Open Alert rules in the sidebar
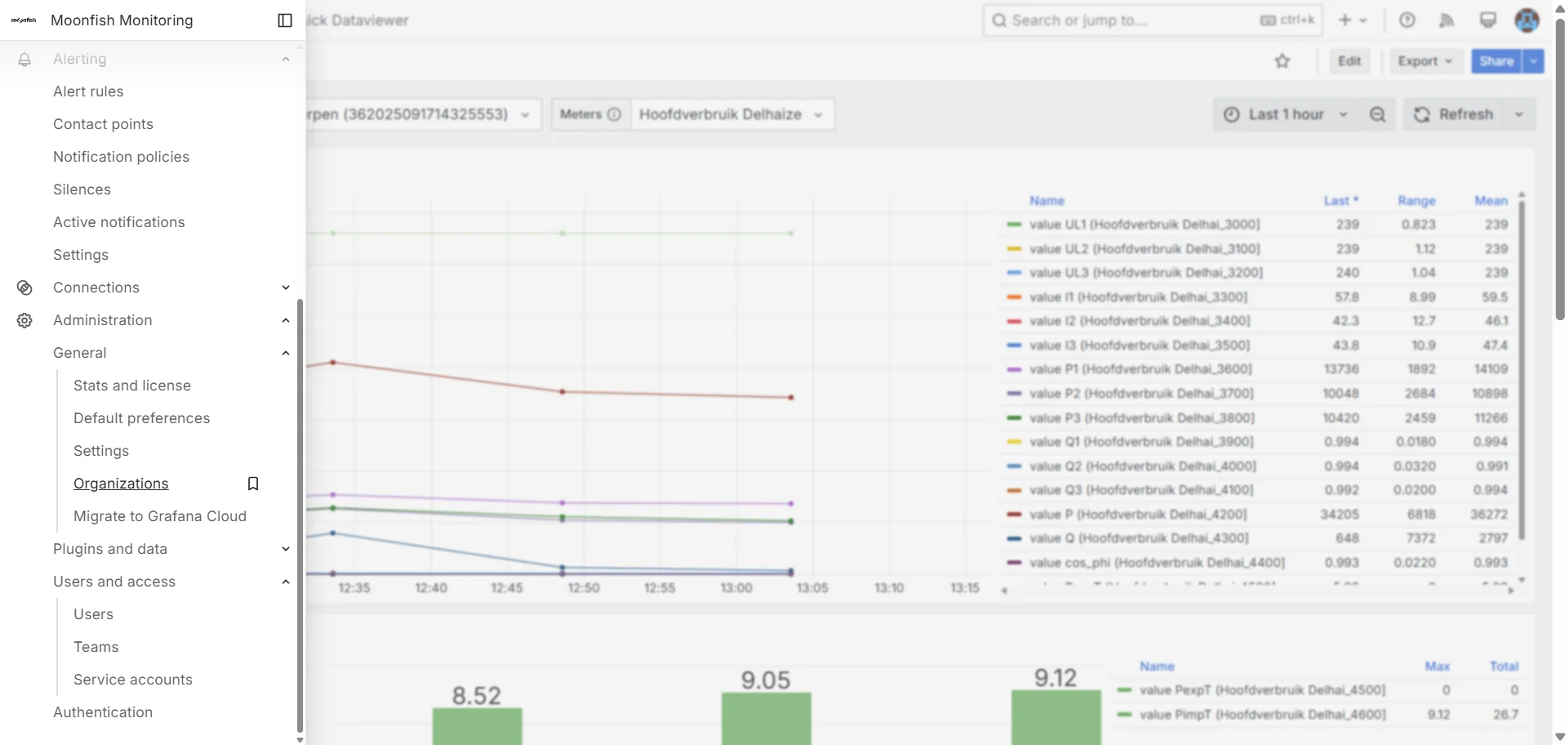The height and width of the screenshot is (745, 1568). pyautogui.click(x=88, y=91)
